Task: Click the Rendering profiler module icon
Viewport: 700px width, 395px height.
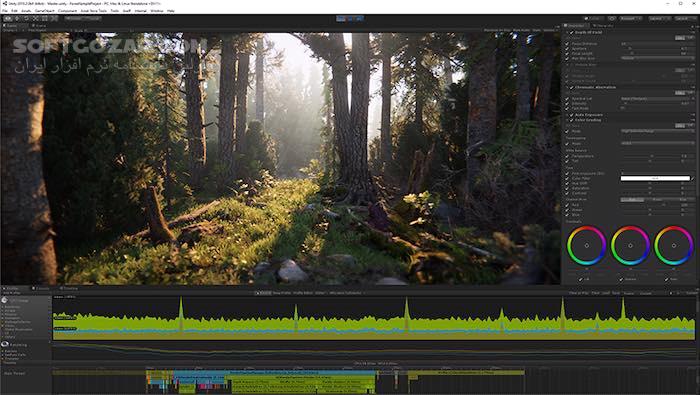Action: pyautogui.click(x=5, y=344)
